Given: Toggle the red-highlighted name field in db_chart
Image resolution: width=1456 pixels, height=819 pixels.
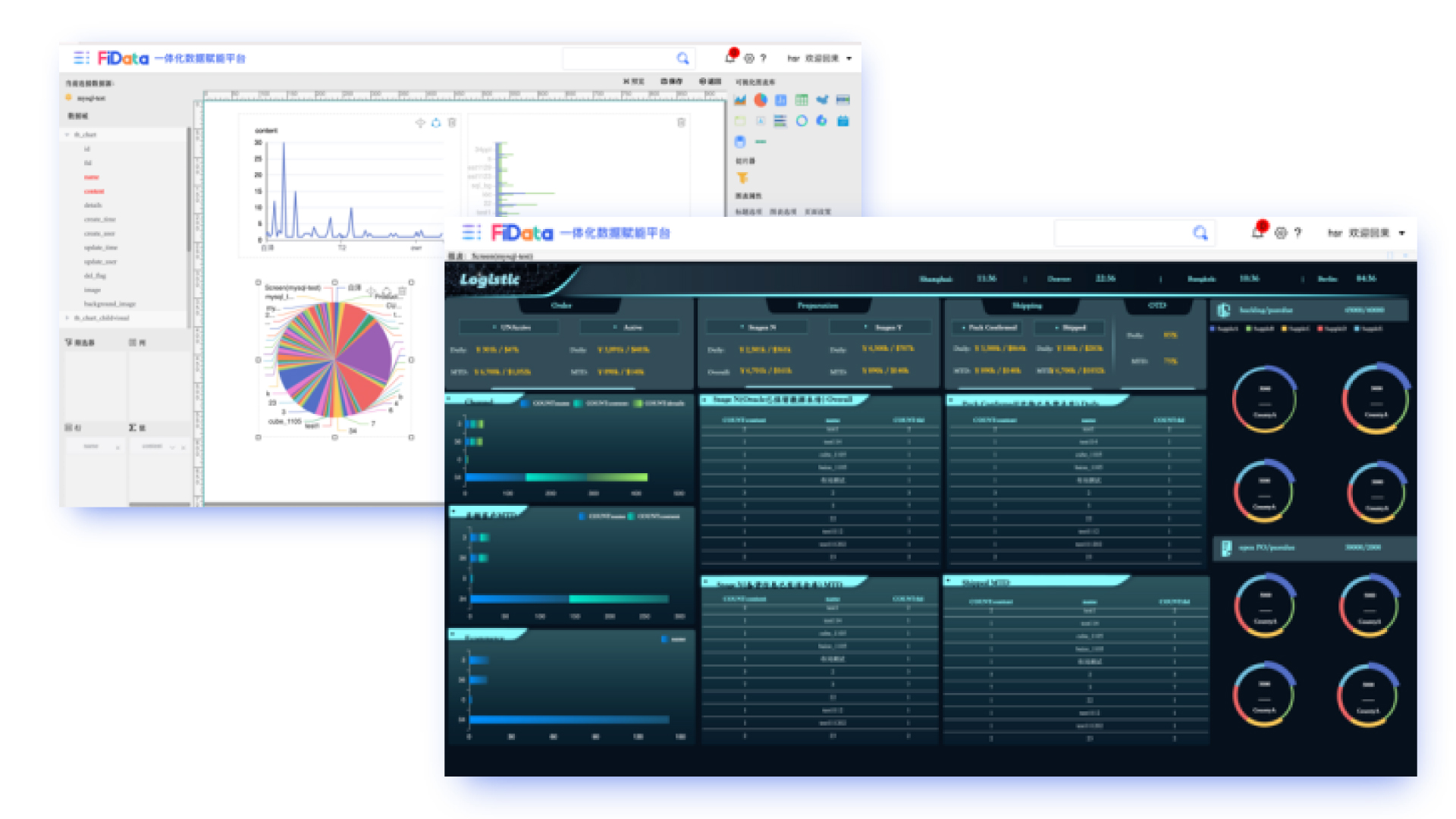Looking at the screenshot, I should pyautogui.click(x=91, y=177).
